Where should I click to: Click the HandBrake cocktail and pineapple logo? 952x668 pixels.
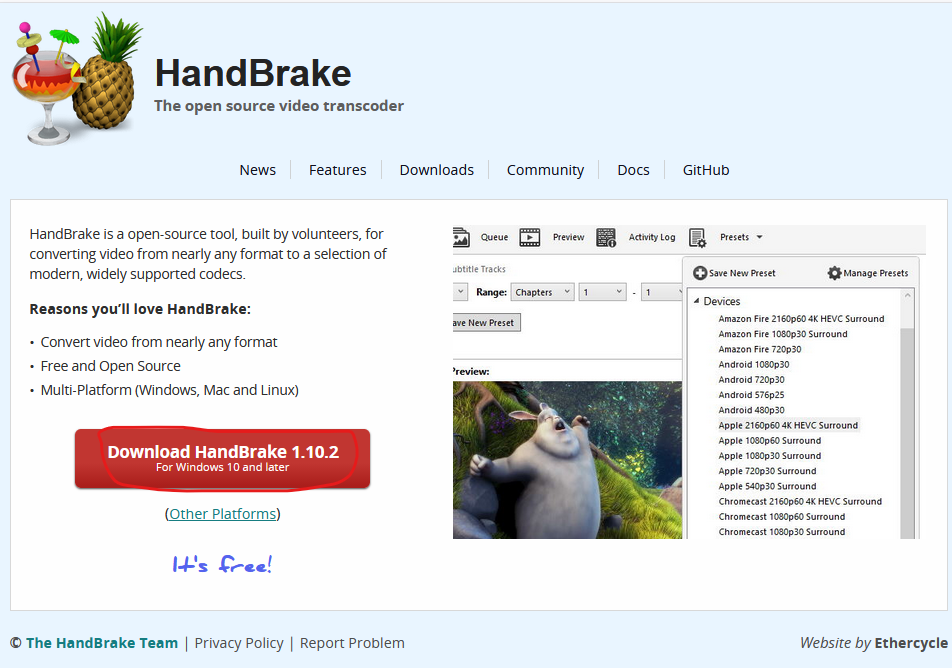(x=77, y=78)
